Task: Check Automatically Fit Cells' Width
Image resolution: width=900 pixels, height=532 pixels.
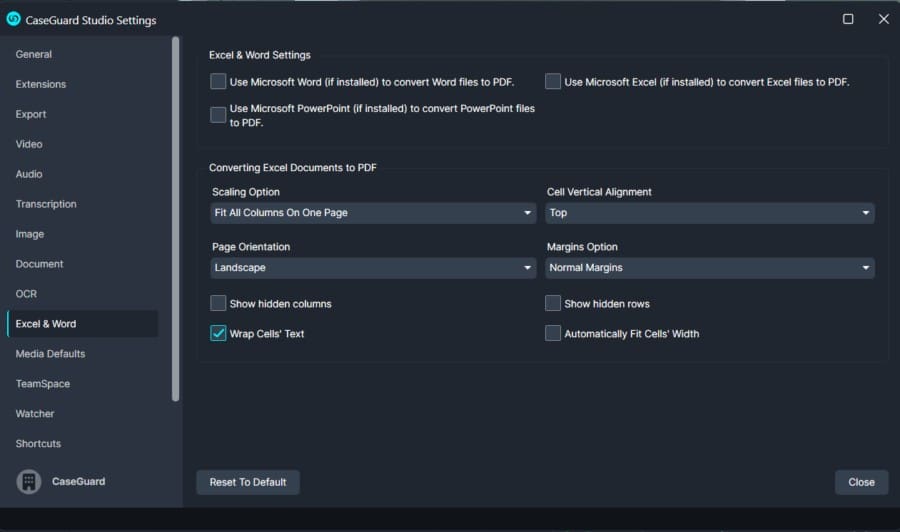Action: pos(553,334)
